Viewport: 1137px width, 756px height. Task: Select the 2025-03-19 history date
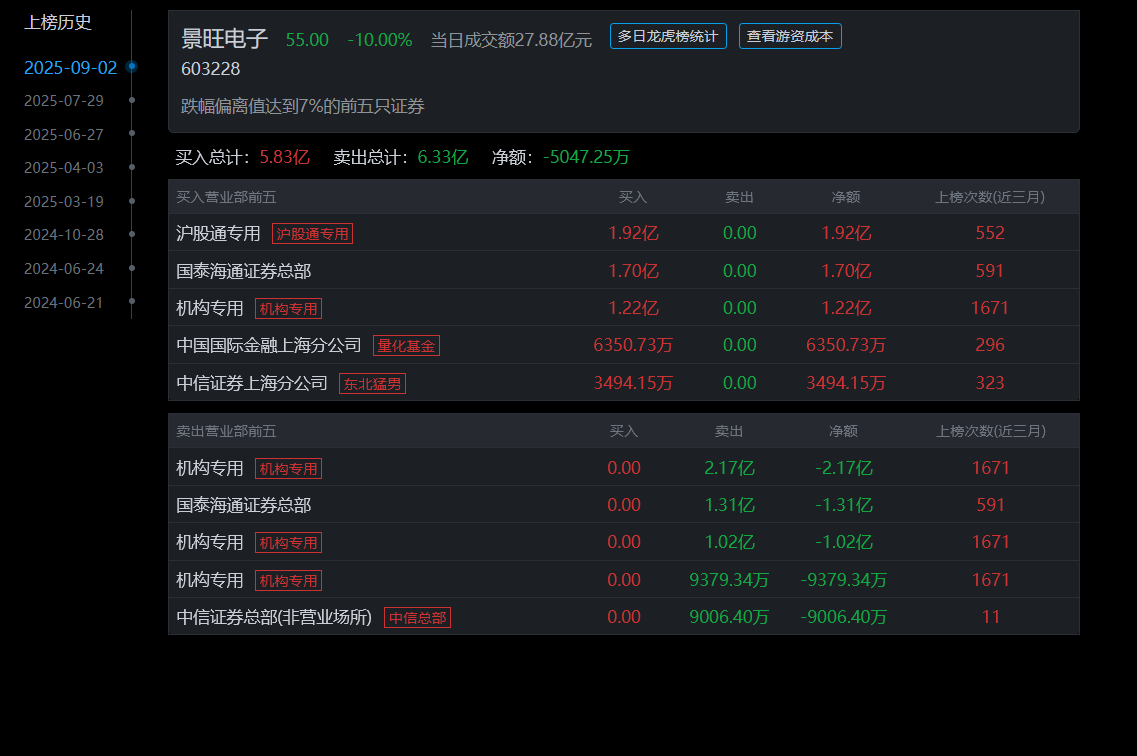tap(64, 202)
